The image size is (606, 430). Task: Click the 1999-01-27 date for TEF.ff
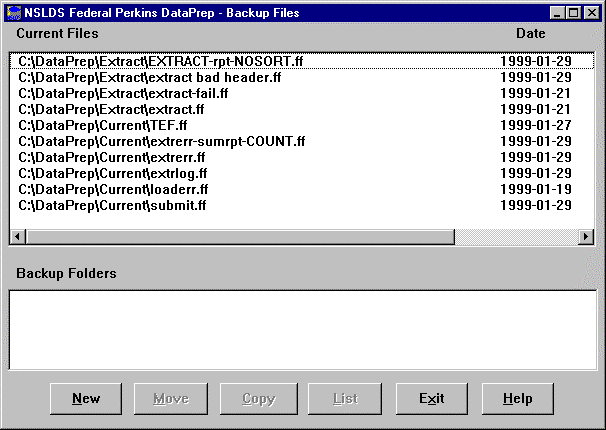point(536,125)
